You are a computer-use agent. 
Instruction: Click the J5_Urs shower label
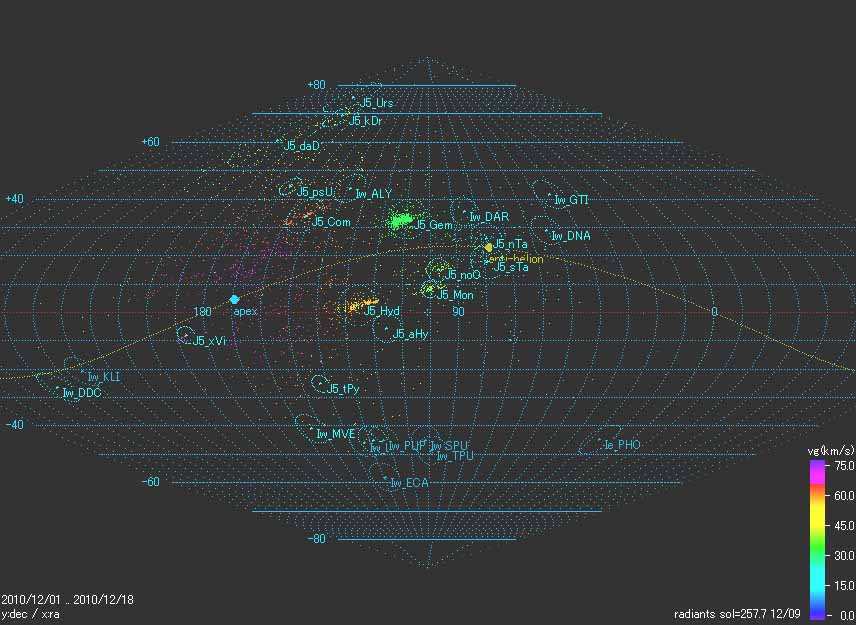377,103
